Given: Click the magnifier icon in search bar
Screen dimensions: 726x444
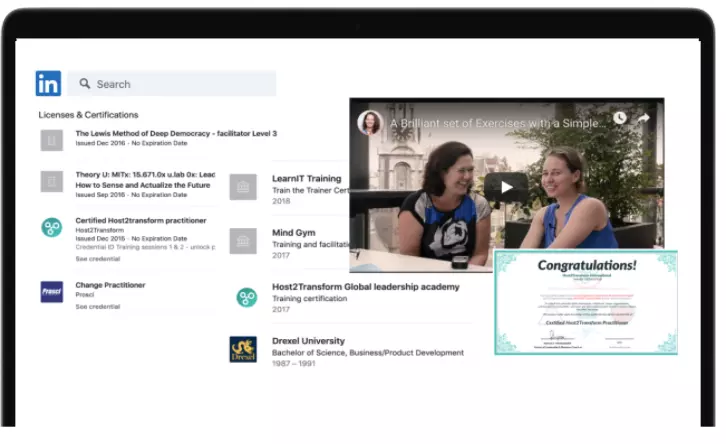Looking at the screenshot, I should tap(85, 83).
